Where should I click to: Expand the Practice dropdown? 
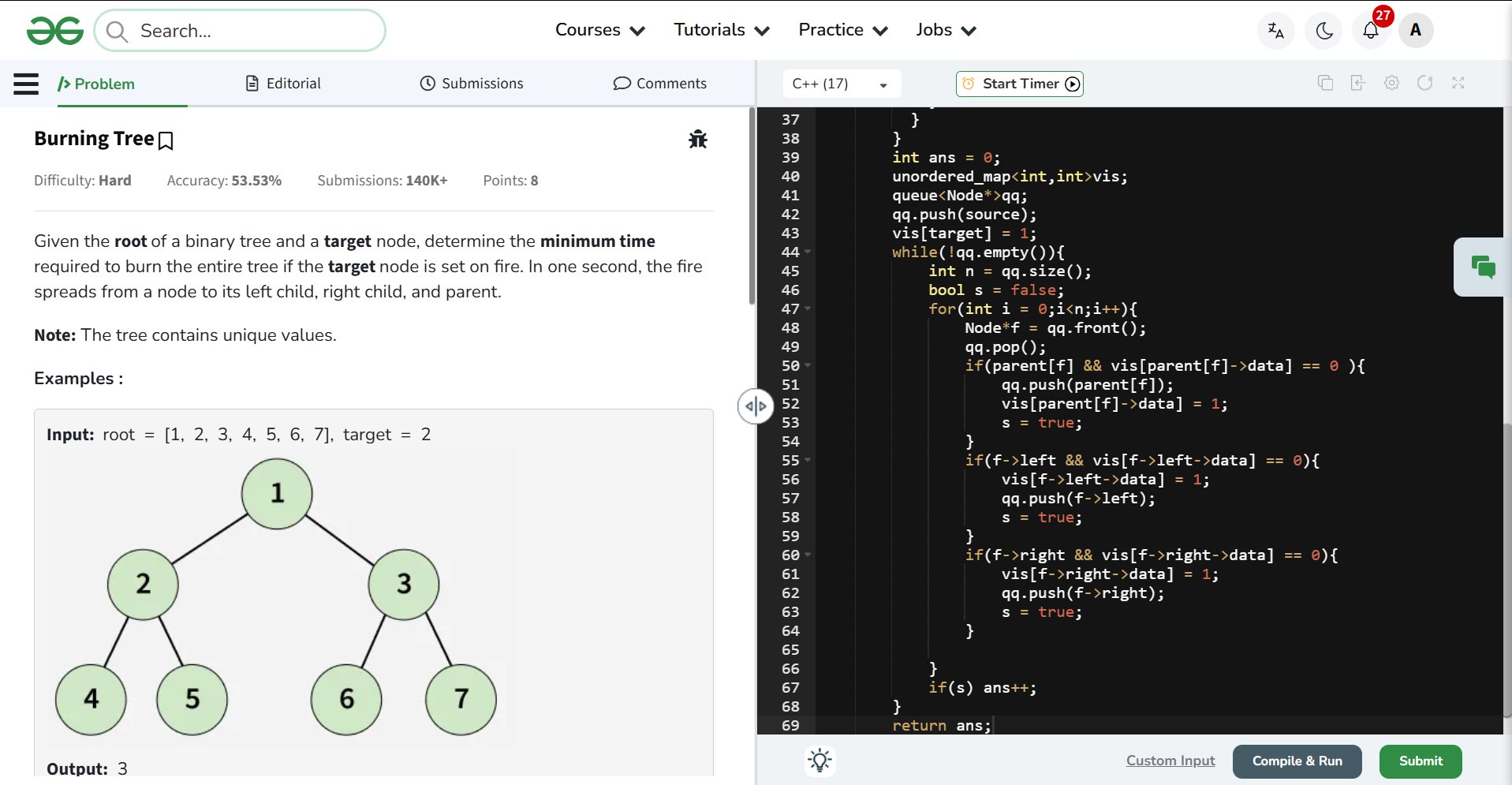tap(842, 30)
